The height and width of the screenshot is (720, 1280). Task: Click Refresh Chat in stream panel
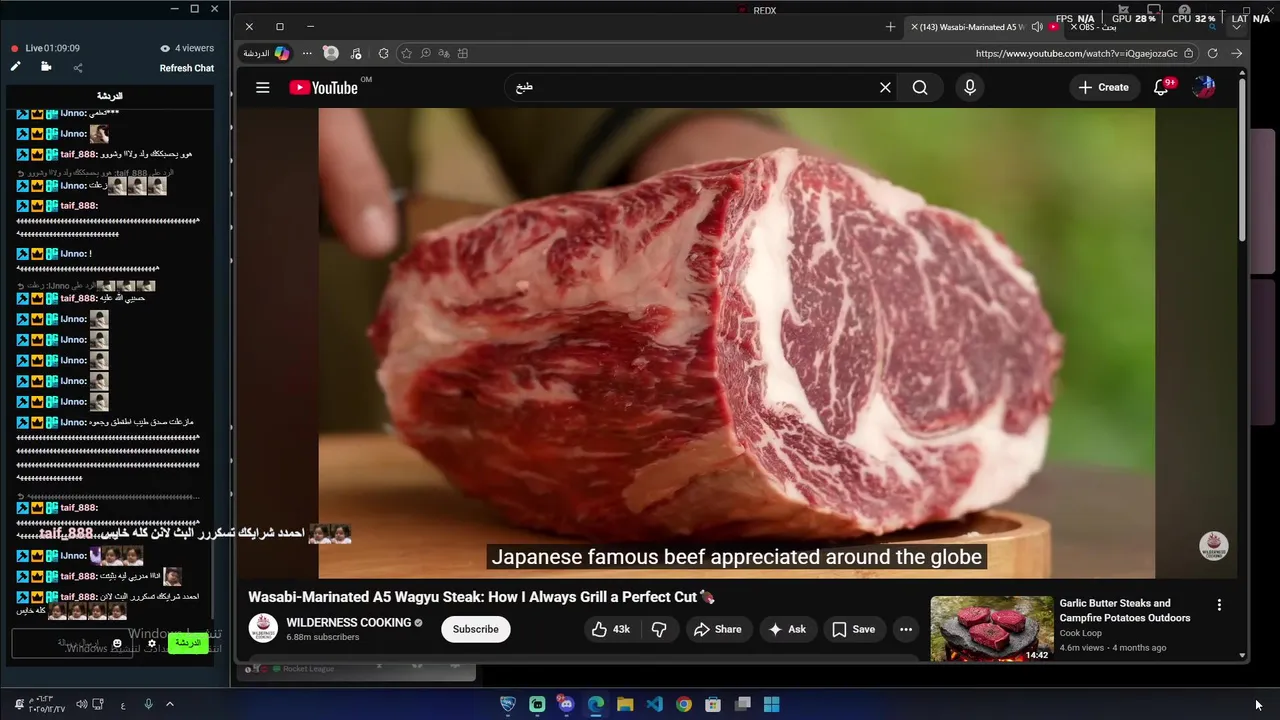click(187, 68)
